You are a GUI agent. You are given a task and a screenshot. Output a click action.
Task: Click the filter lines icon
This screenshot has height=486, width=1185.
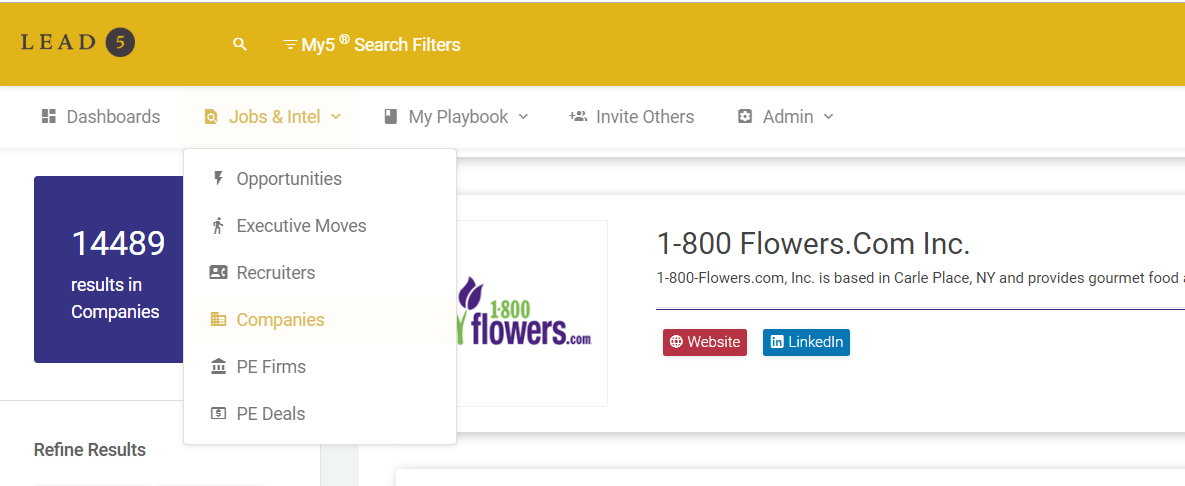coord(289,45)
